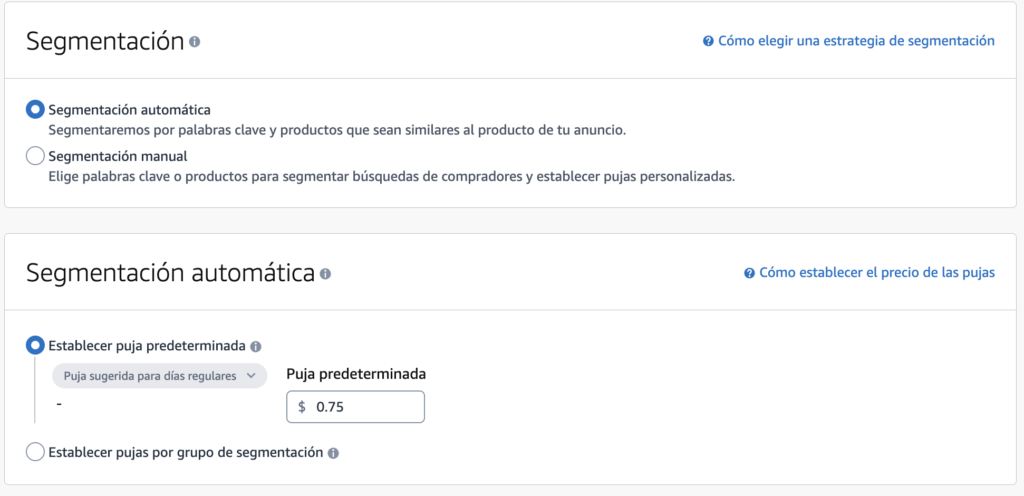
Task: Open the info tooltip for Establecer puja predeterminada
Action: [255, 346]
